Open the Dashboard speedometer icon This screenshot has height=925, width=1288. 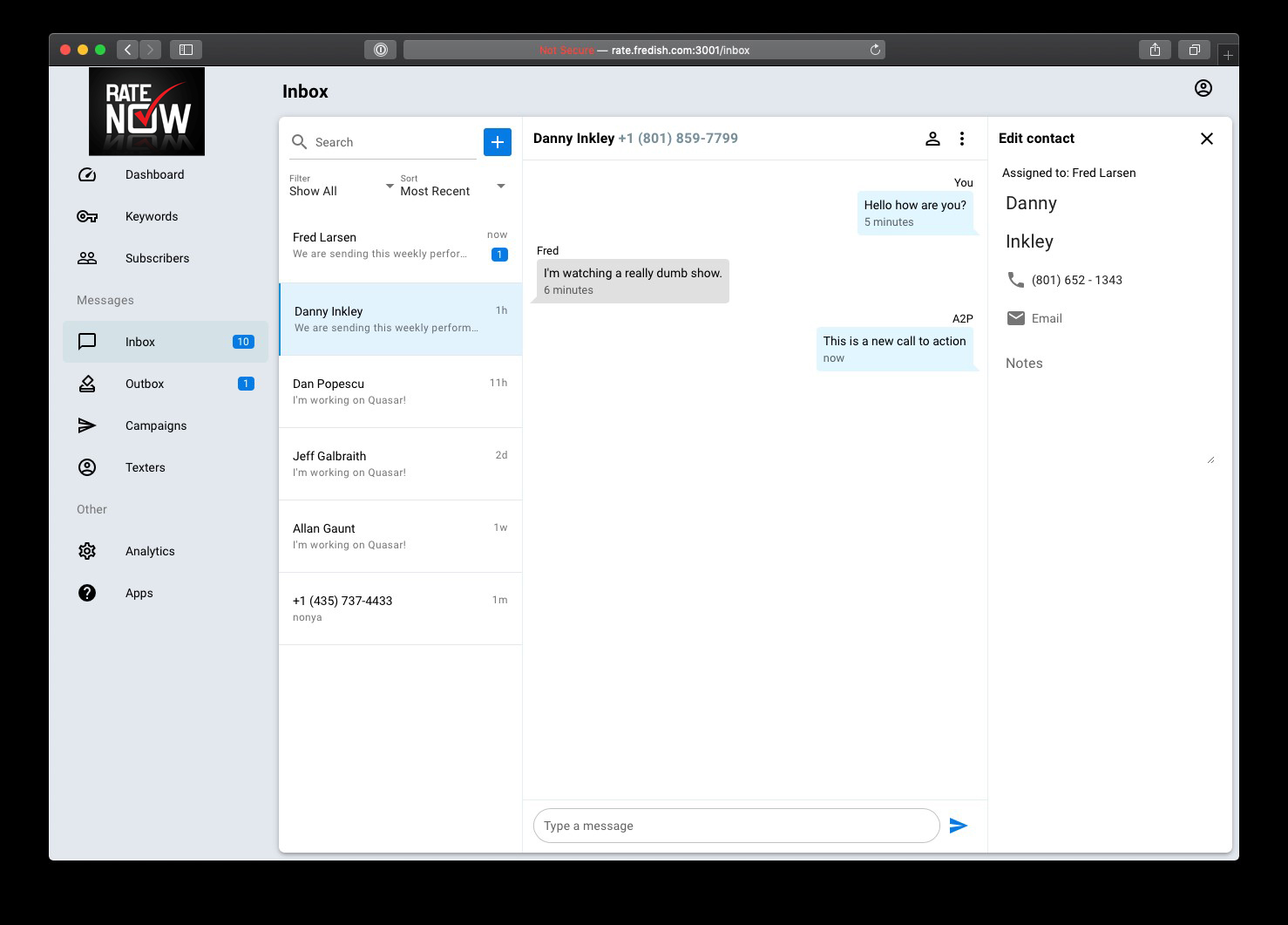point(87,174)
